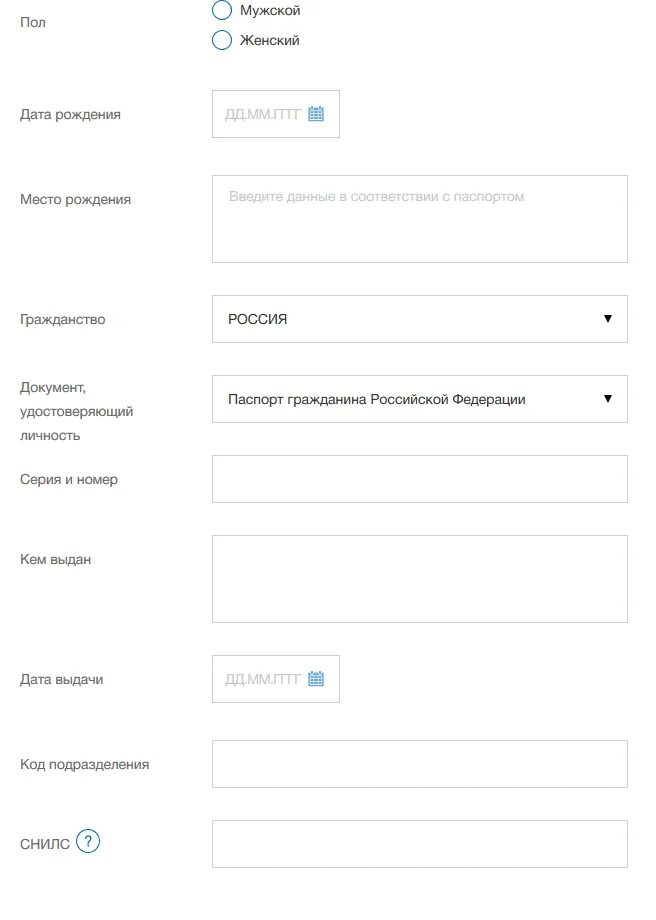Focus the Кем выдан text area
Screen dimensions: 656x920
(419, 579)
